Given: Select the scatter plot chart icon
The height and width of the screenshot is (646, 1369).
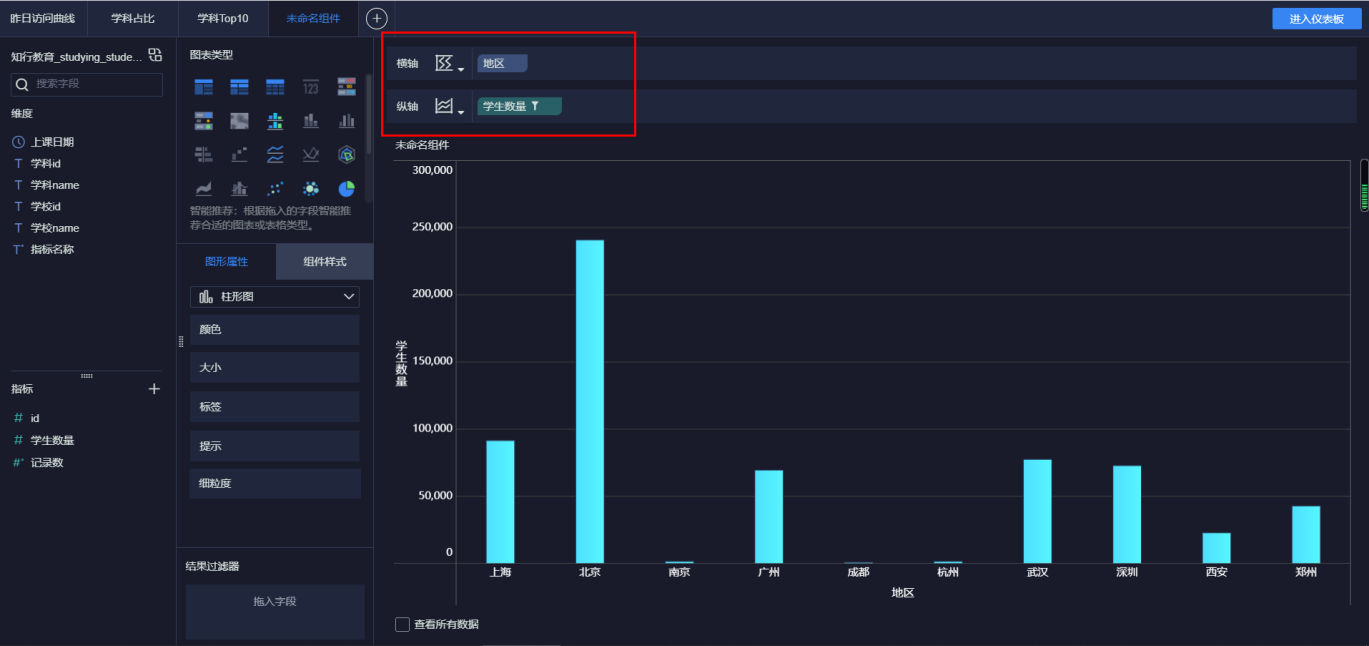Looking at the screenshot, I should click(x=275, y=188).
